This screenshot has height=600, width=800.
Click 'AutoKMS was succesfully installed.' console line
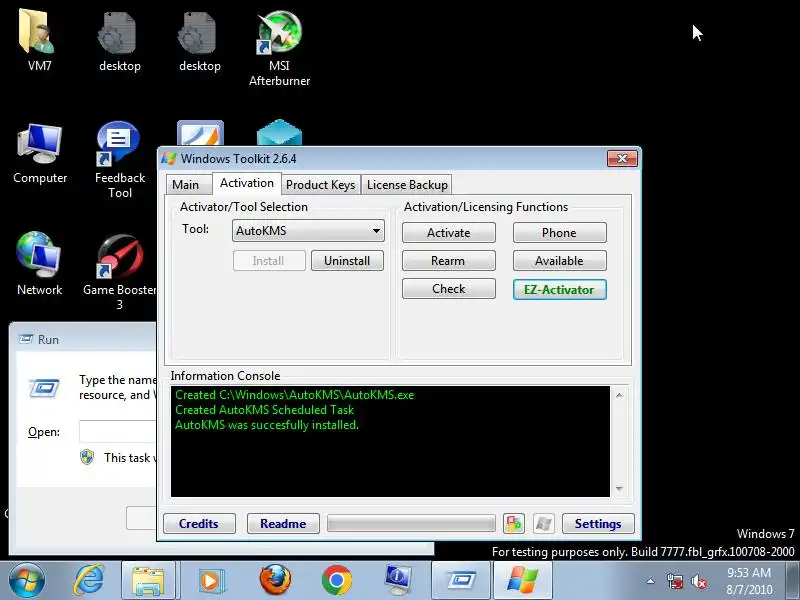[267, 424]
